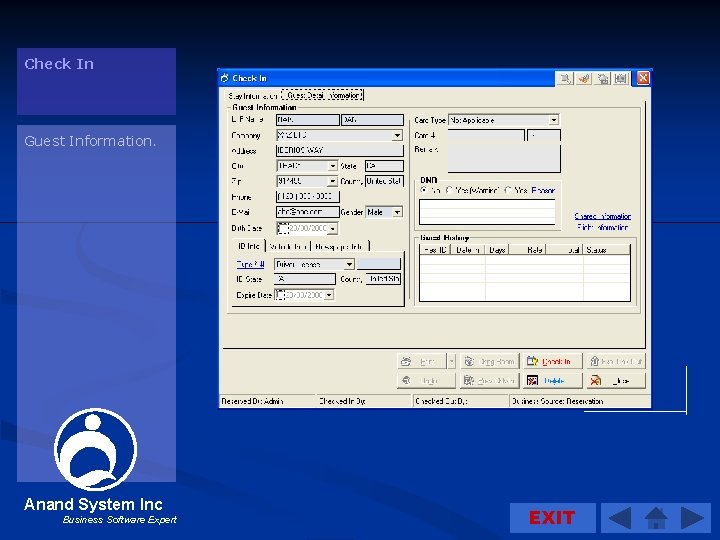720x540 pixels.
Task: Click the EXIT button
Action: (552, 518)
